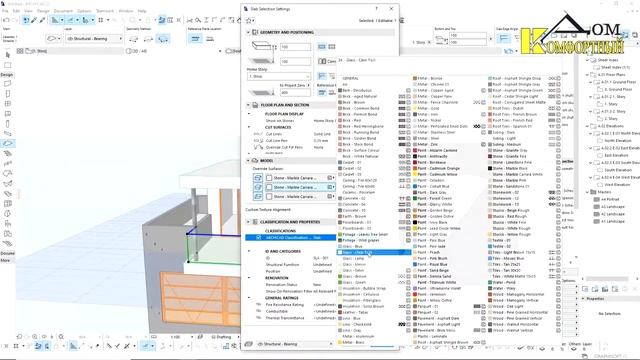Open the Options menu
Screen dimensions: 640x360
pyautogui.click(x=84, y=11)
